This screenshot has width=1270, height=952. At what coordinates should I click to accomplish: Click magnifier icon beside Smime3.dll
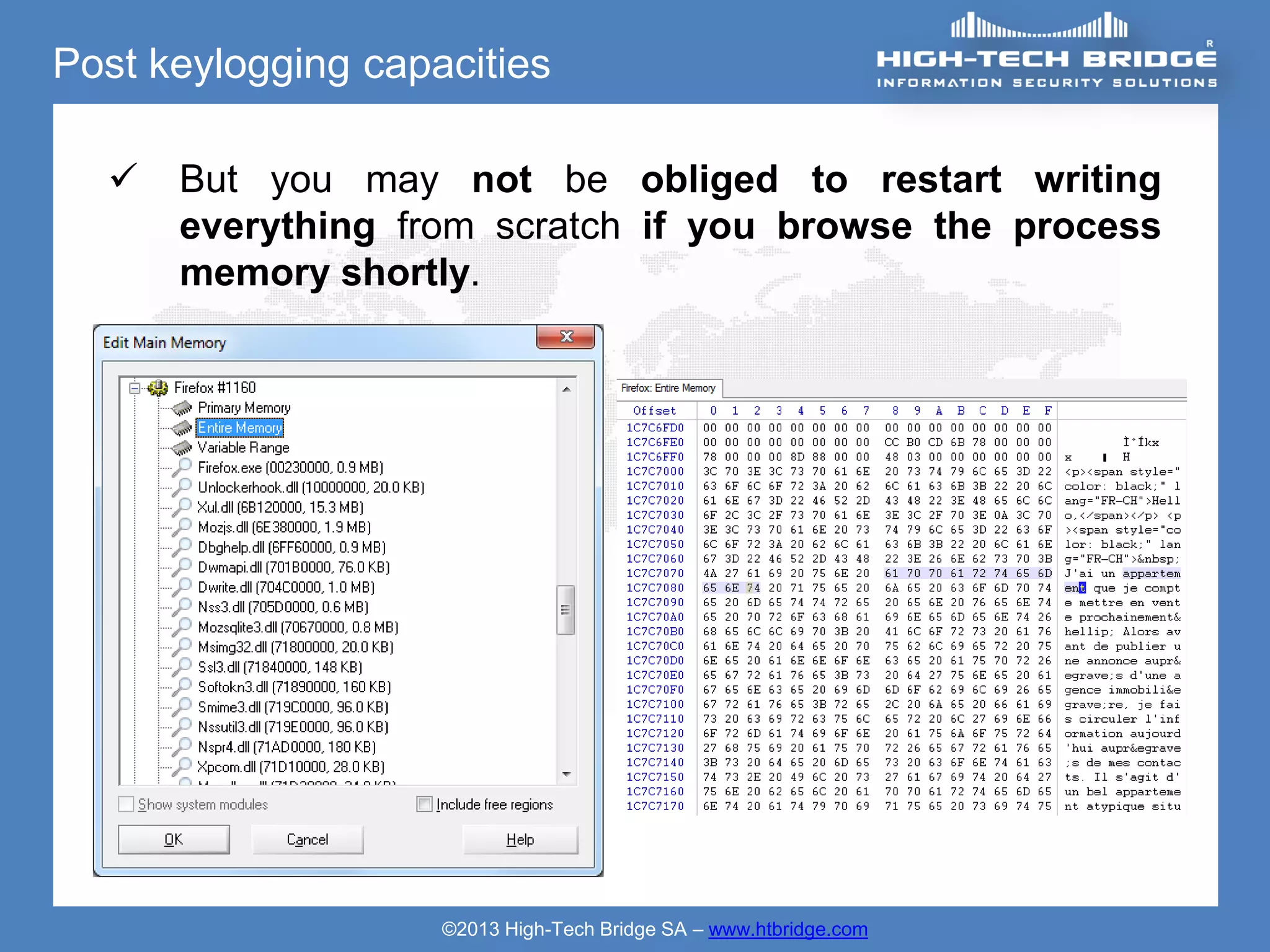[x=182, y=707]
